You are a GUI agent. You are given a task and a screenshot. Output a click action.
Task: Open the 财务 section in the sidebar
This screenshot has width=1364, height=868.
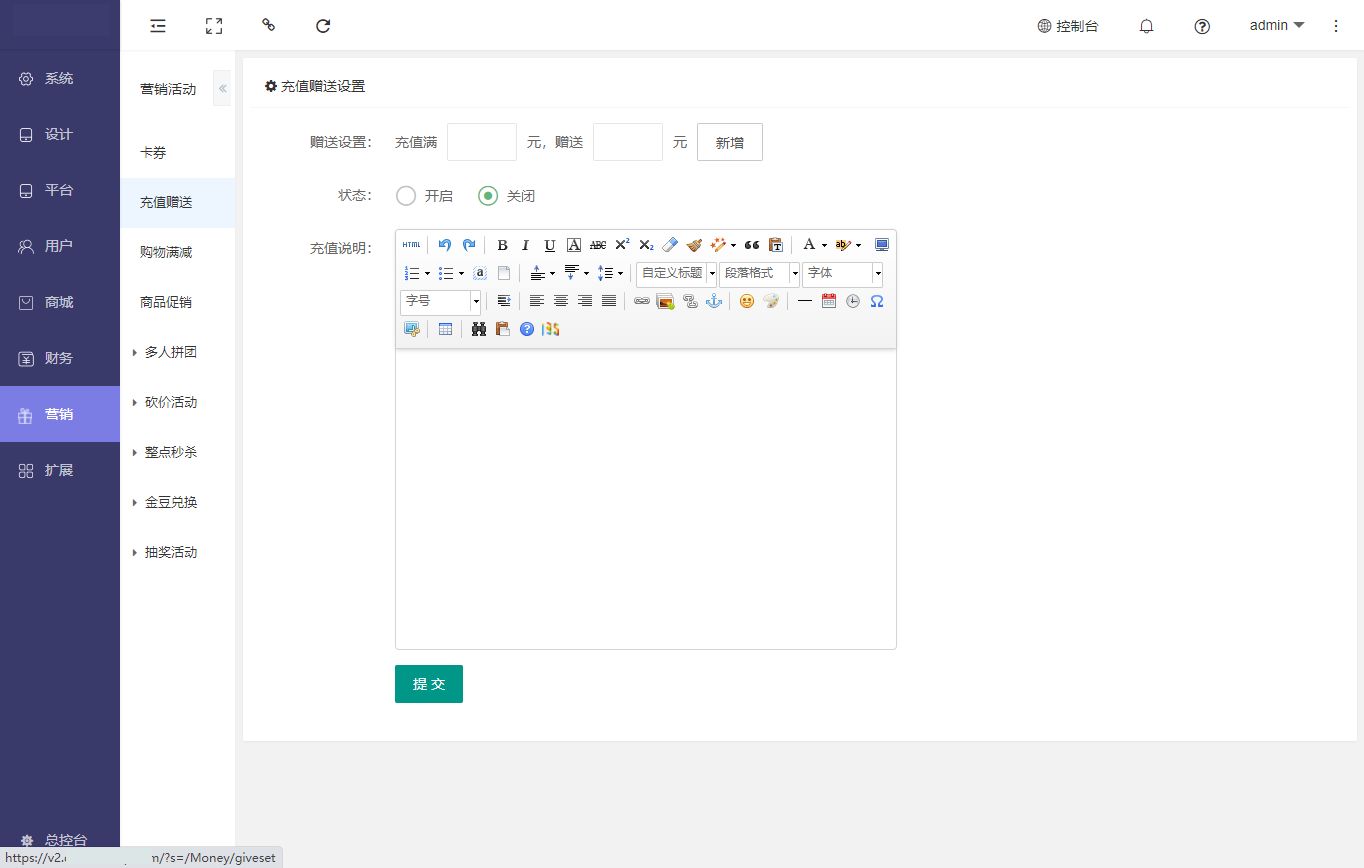(59, 358)
